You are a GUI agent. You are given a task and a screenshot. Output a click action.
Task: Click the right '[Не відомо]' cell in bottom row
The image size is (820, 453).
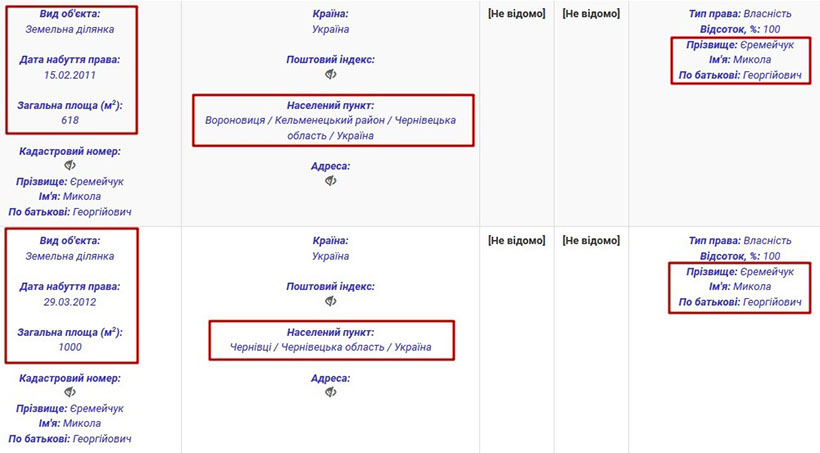(591, 241)
